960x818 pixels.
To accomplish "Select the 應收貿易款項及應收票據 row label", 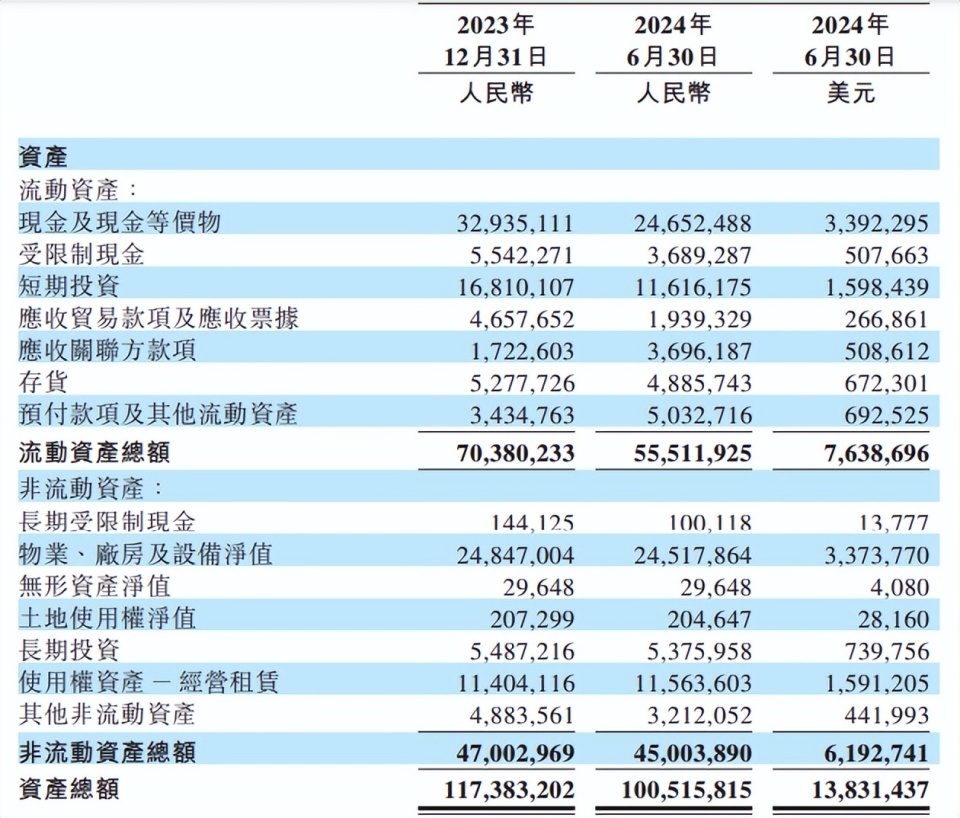I will pos(159,318).
